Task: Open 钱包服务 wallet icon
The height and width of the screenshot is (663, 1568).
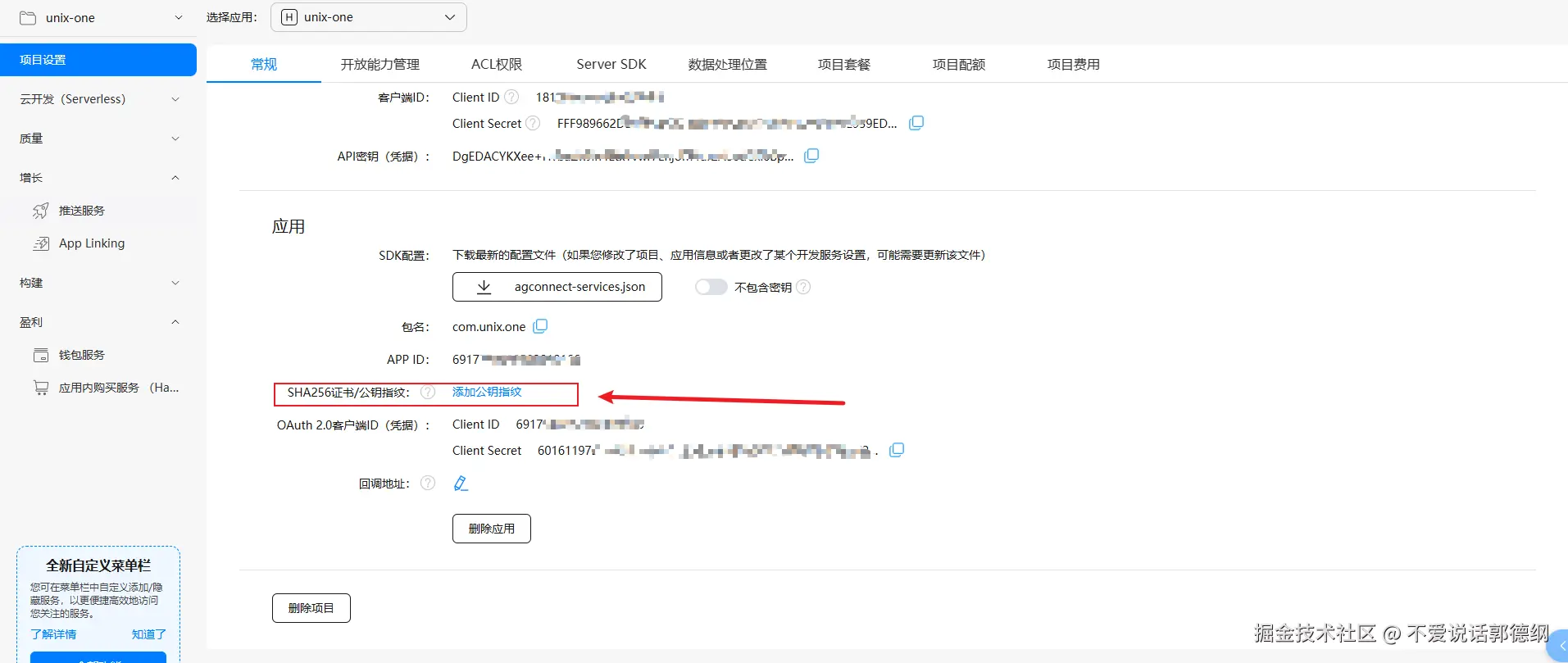Action: click(x=41, y=355)
